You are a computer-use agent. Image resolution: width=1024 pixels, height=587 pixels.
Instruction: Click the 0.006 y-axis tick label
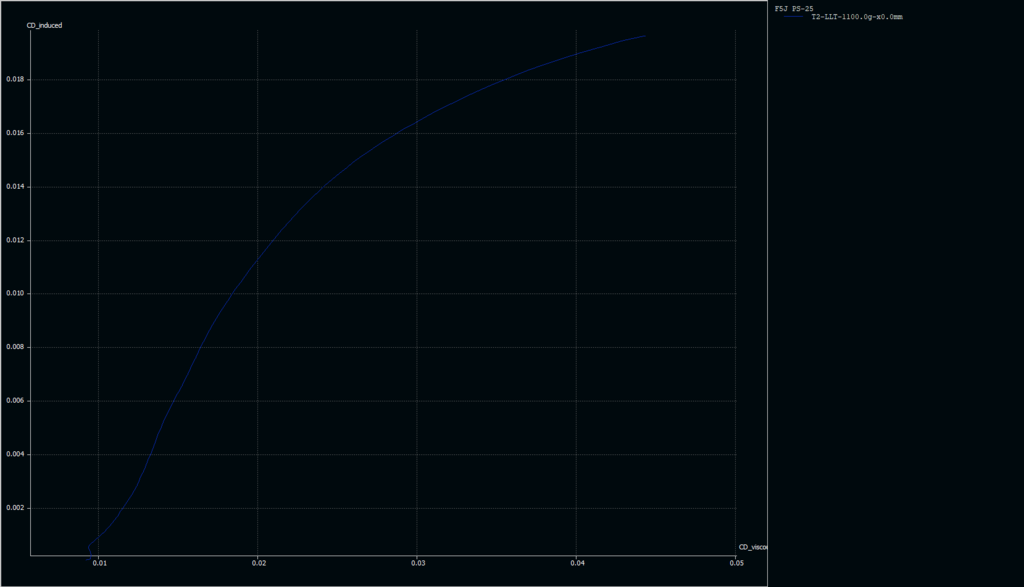point(16,401)
